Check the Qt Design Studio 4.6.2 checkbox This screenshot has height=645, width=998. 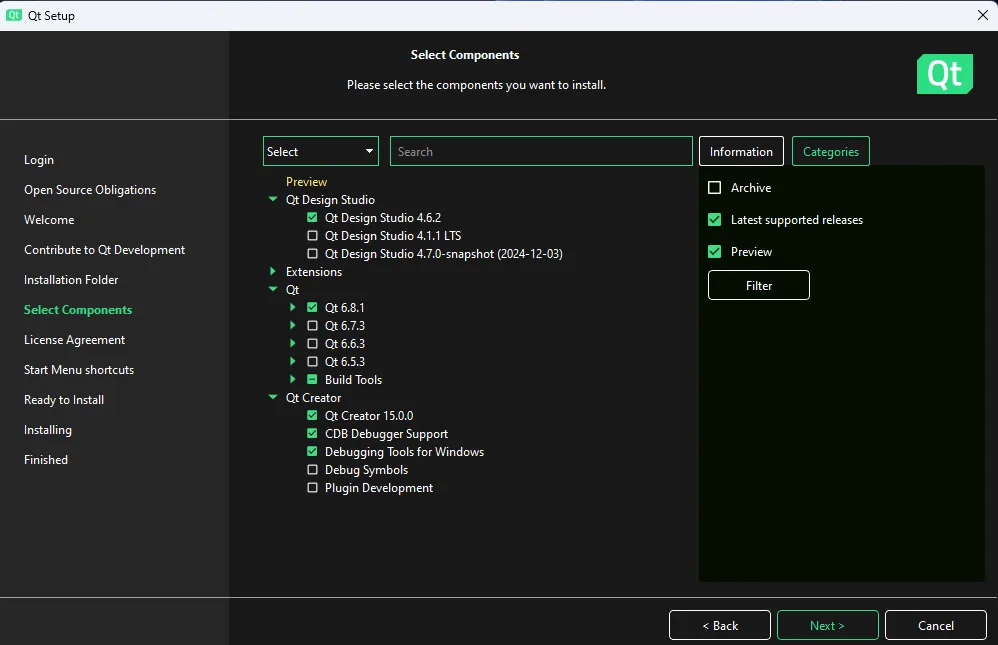click(312, 218)
